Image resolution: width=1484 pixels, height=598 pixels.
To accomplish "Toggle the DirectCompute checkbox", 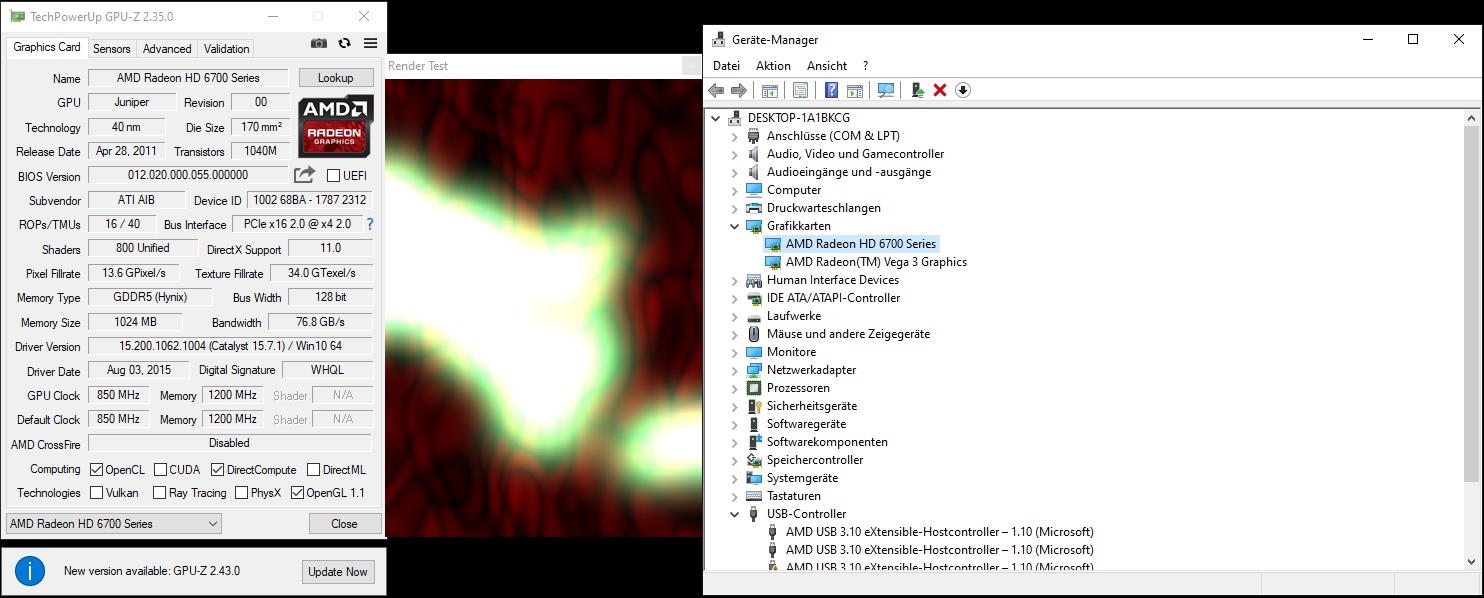I will point(217,470).
